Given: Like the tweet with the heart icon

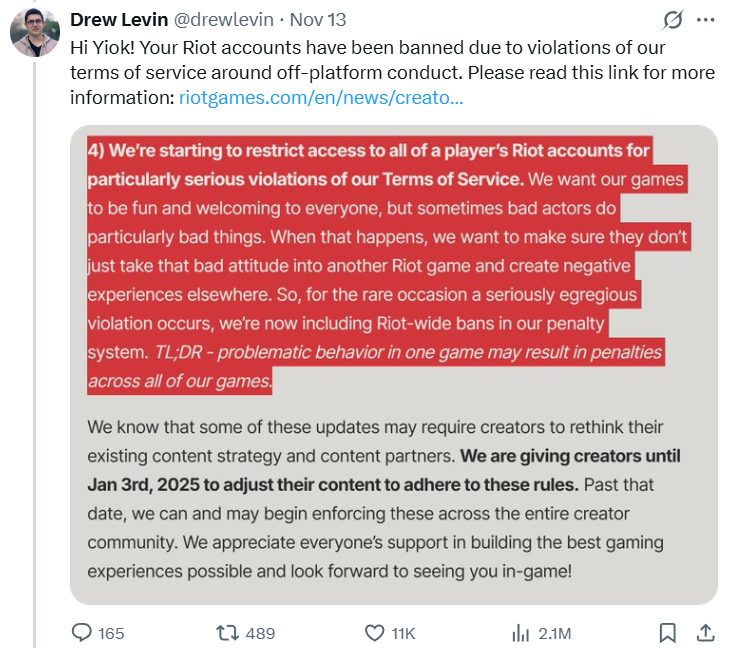Looking at the screenshot, I should tap(374, 632).
